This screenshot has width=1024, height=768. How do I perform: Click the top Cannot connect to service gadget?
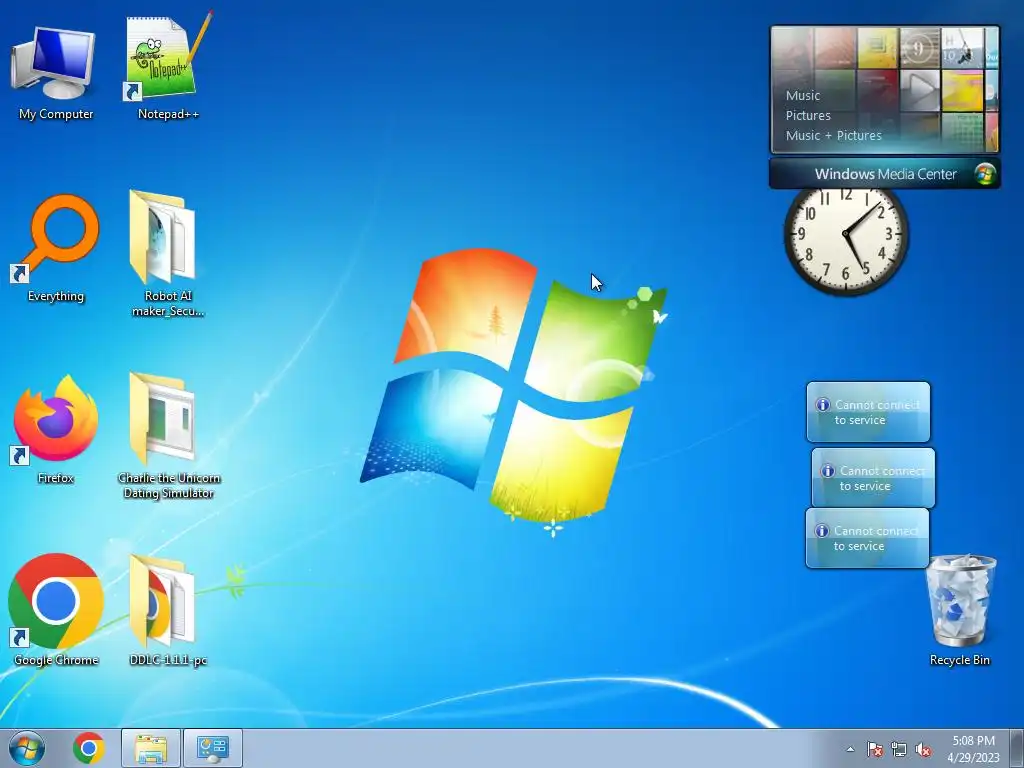coord(868,412)
